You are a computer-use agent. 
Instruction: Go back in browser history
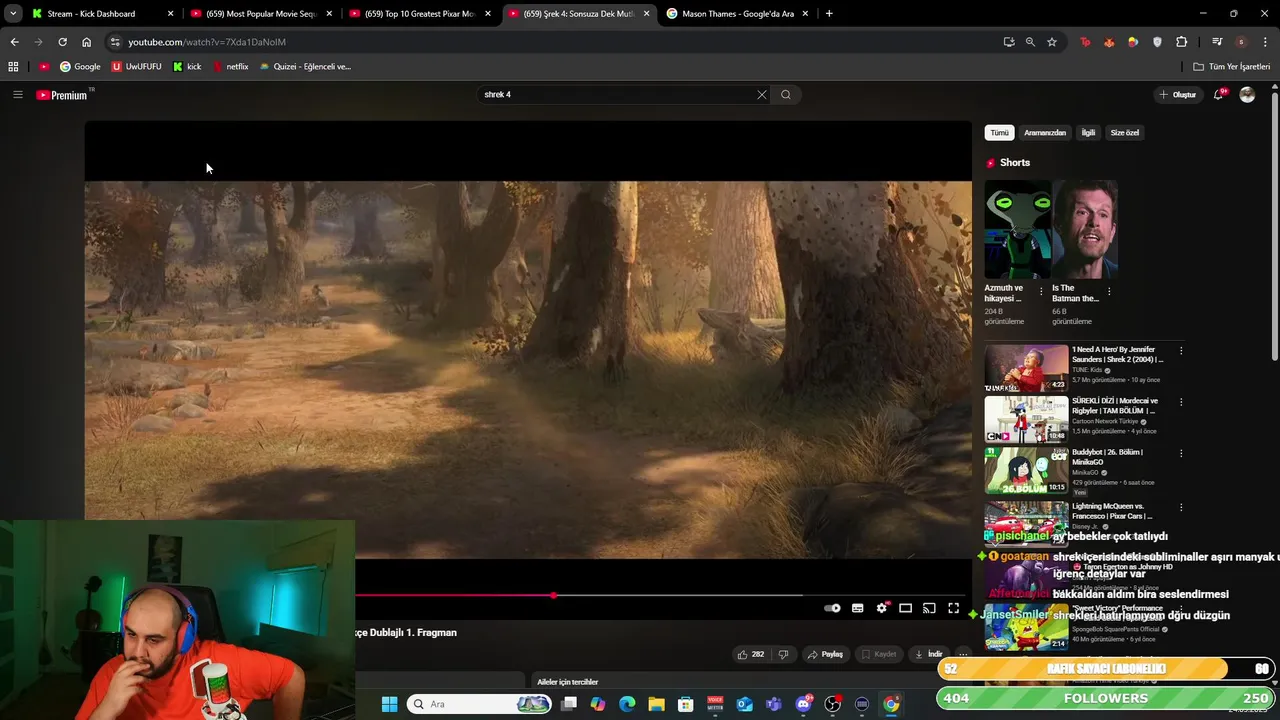14,42
